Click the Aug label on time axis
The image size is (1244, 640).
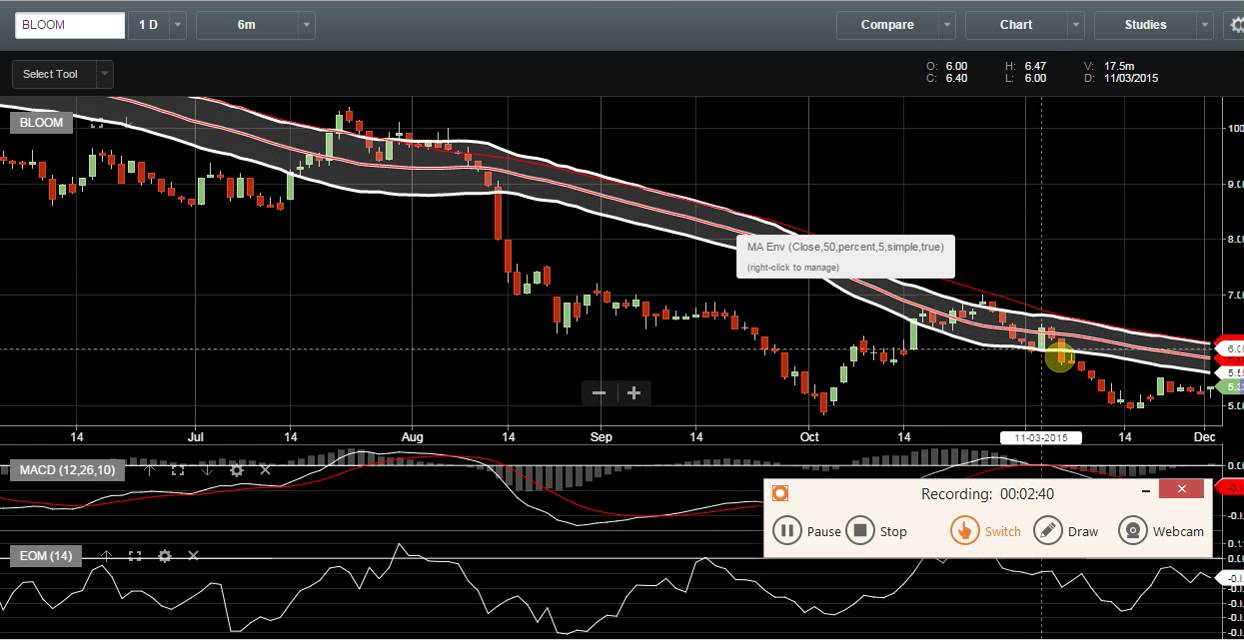(411, 437)
